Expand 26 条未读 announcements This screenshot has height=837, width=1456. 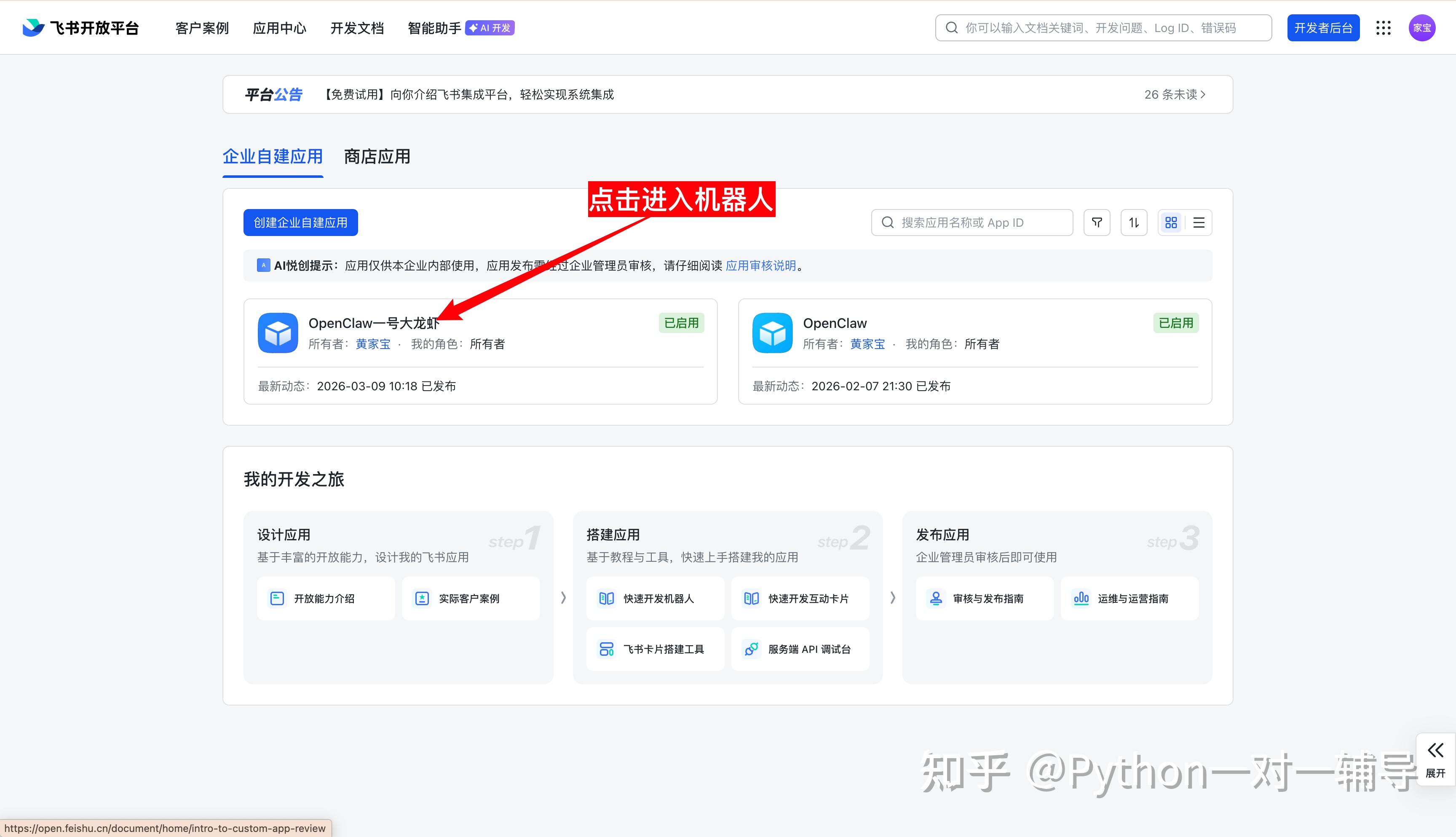pyautogui.click(x=1175, y=94)
